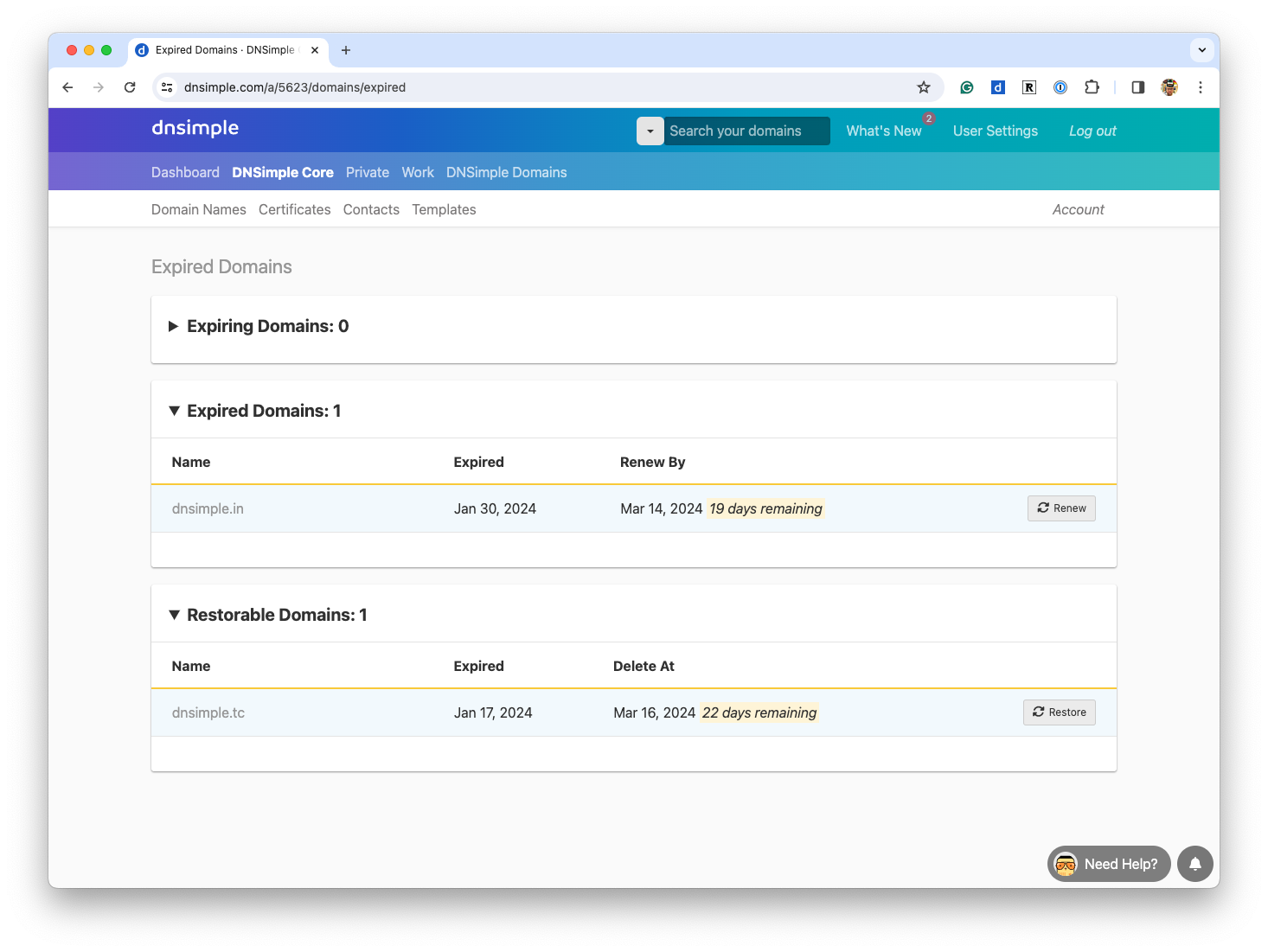Switch to the Work account
This screenshot has width=1268, height=952.
(x=418, y=173)
